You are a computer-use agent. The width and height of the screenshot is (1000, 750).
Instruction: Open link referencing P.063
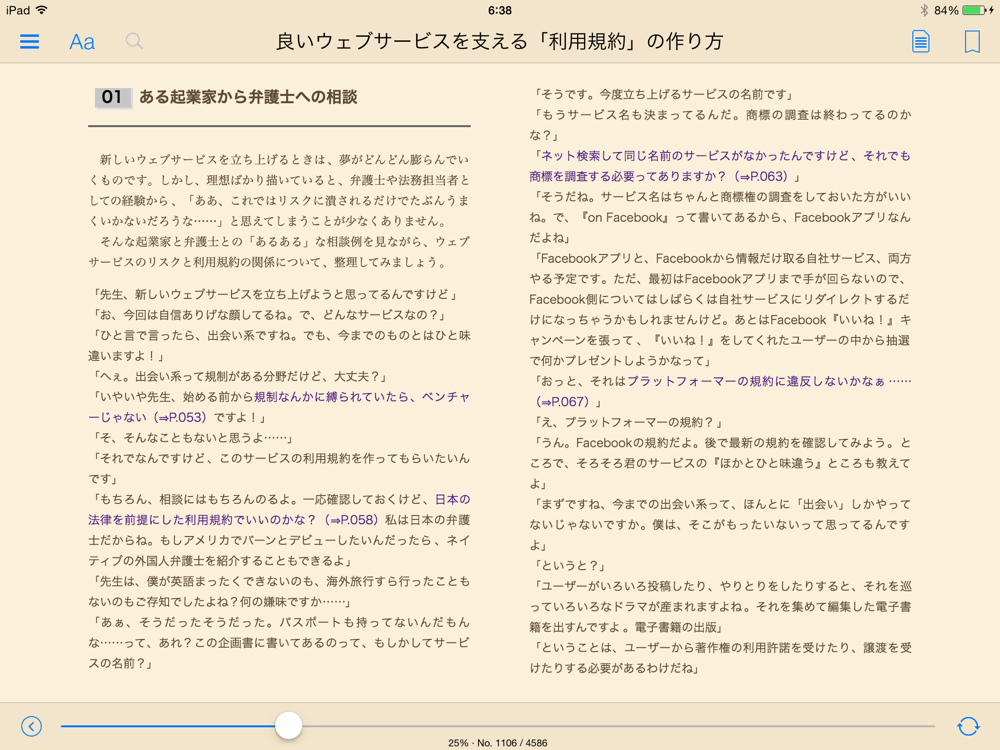pos(720,166)
